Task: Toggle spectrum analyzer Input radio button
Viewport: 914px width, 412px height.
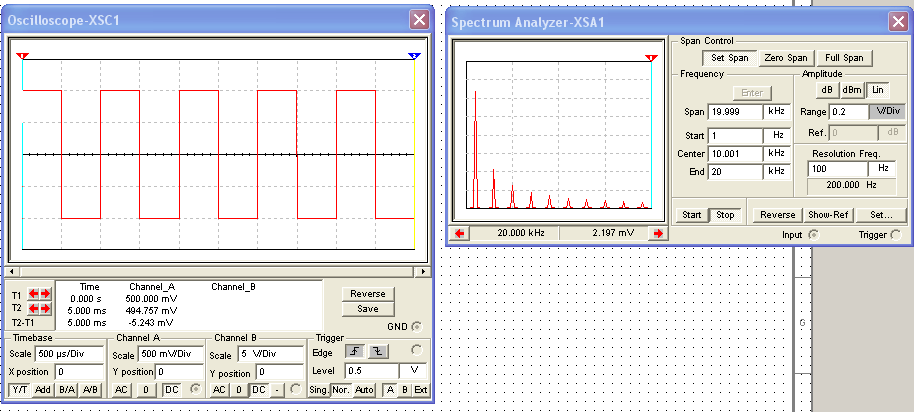Action: click(814, 235)
